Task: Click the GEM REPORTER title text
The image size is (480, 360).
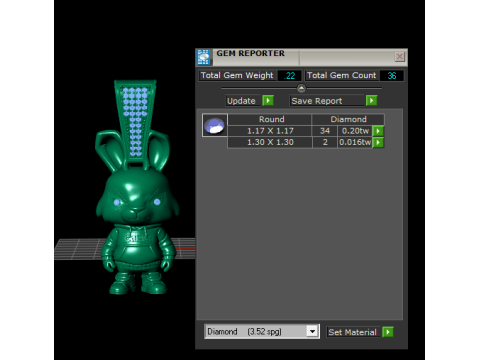Action: pos(250,53)
